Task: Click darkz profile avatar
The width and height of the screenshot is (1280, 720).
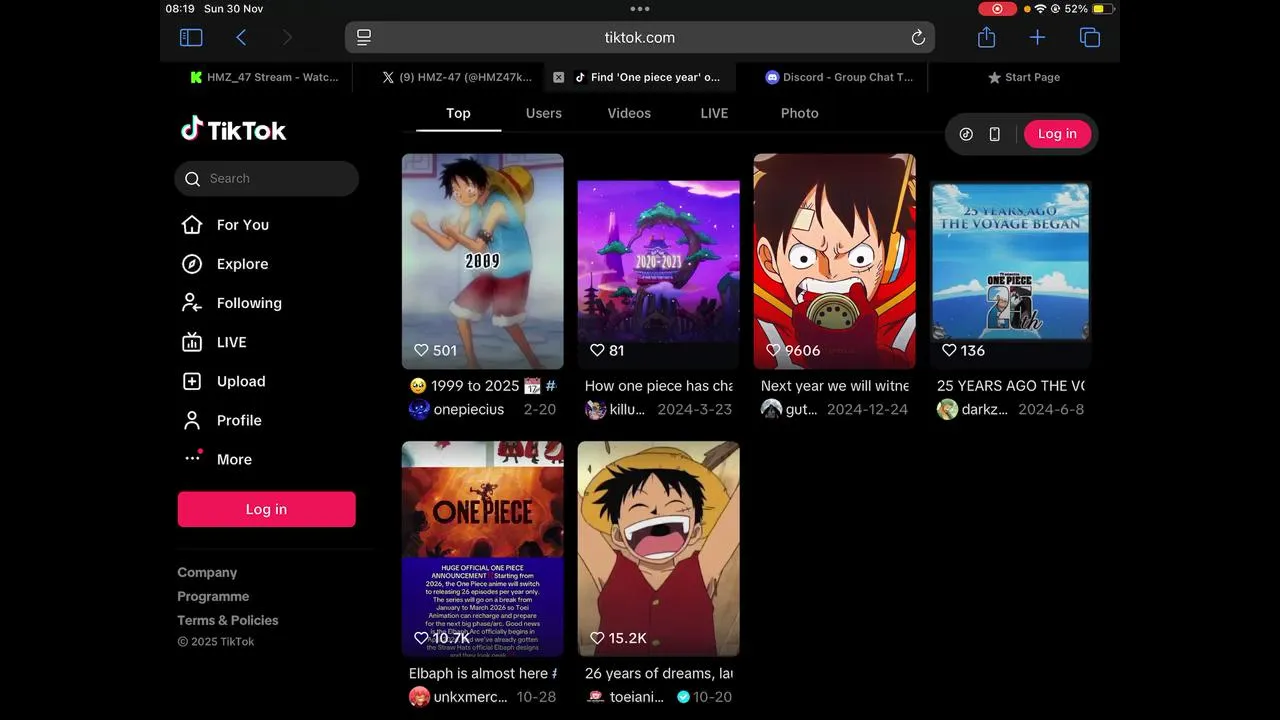Action: coord(947,409)
